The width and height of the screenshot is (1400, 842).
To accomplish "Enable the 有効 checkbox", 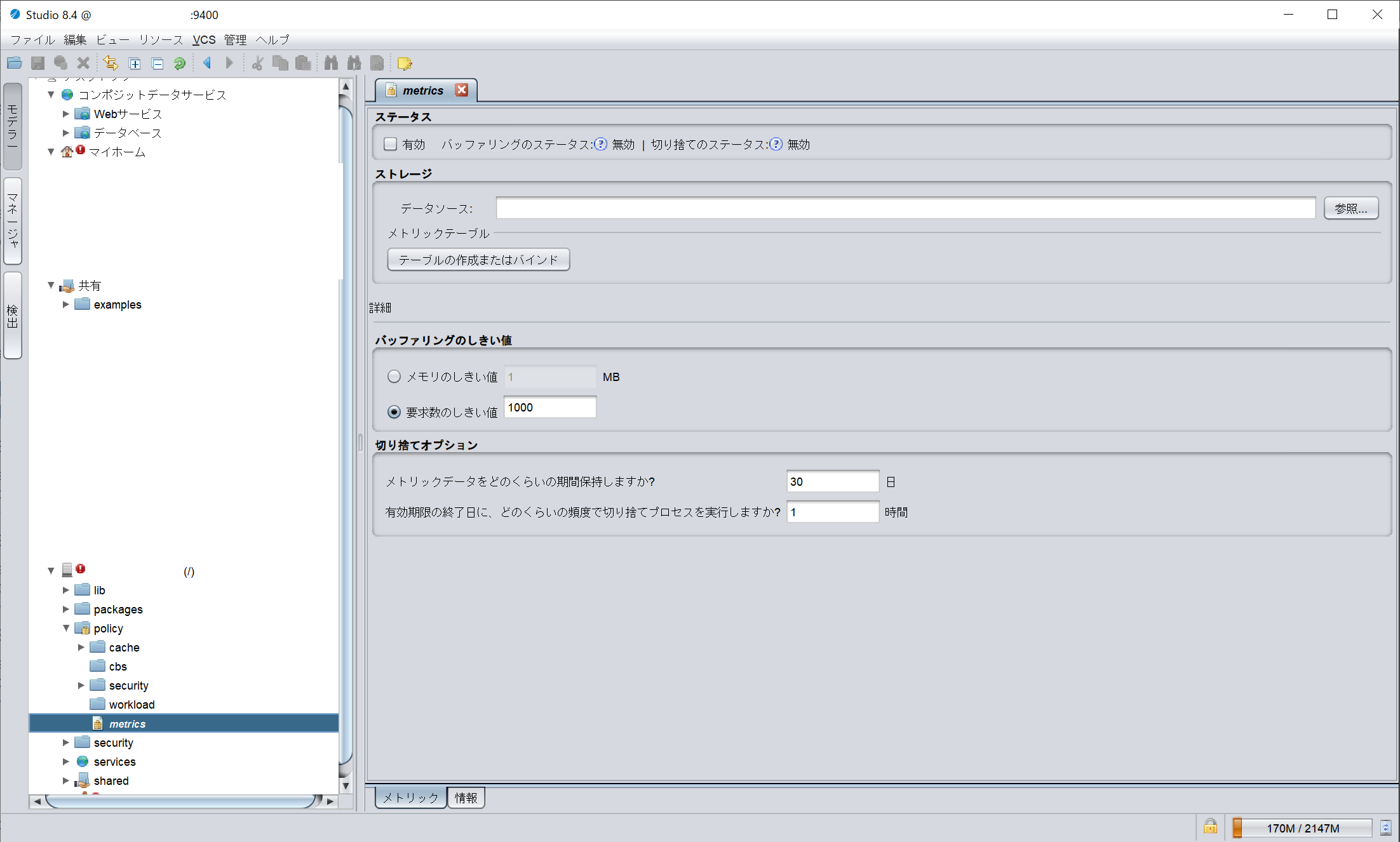I will pos(390,144).
